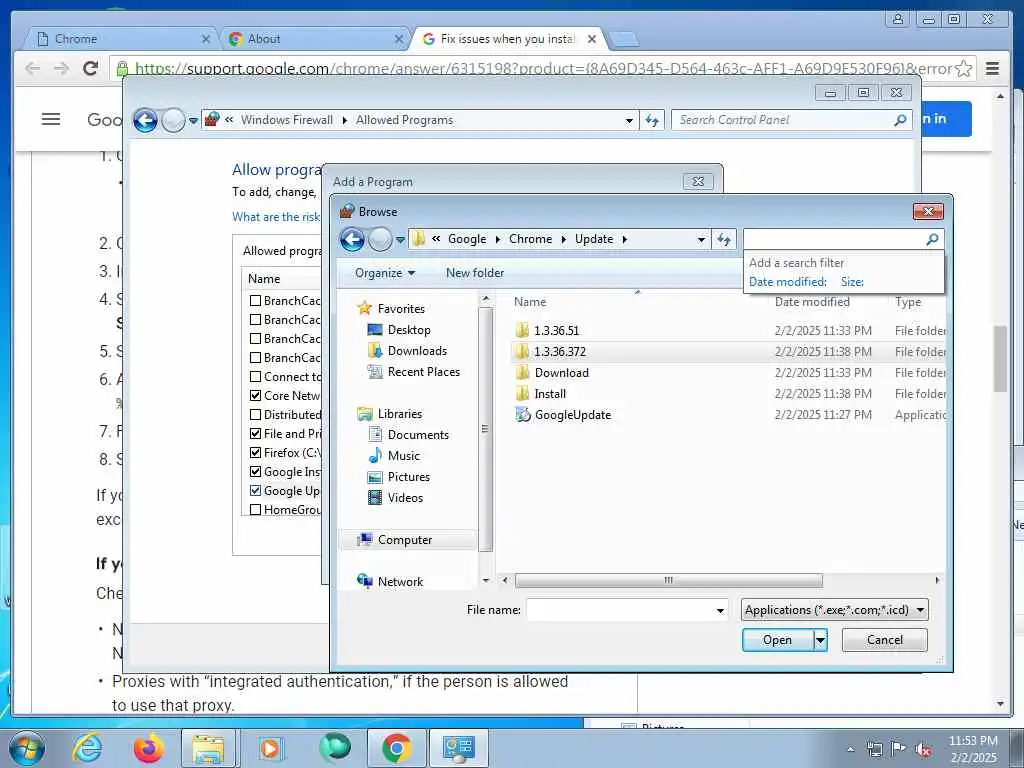Expand the Google breadcrumb arrow
This screenshot has height=768, width=1024.
(498, 240)
